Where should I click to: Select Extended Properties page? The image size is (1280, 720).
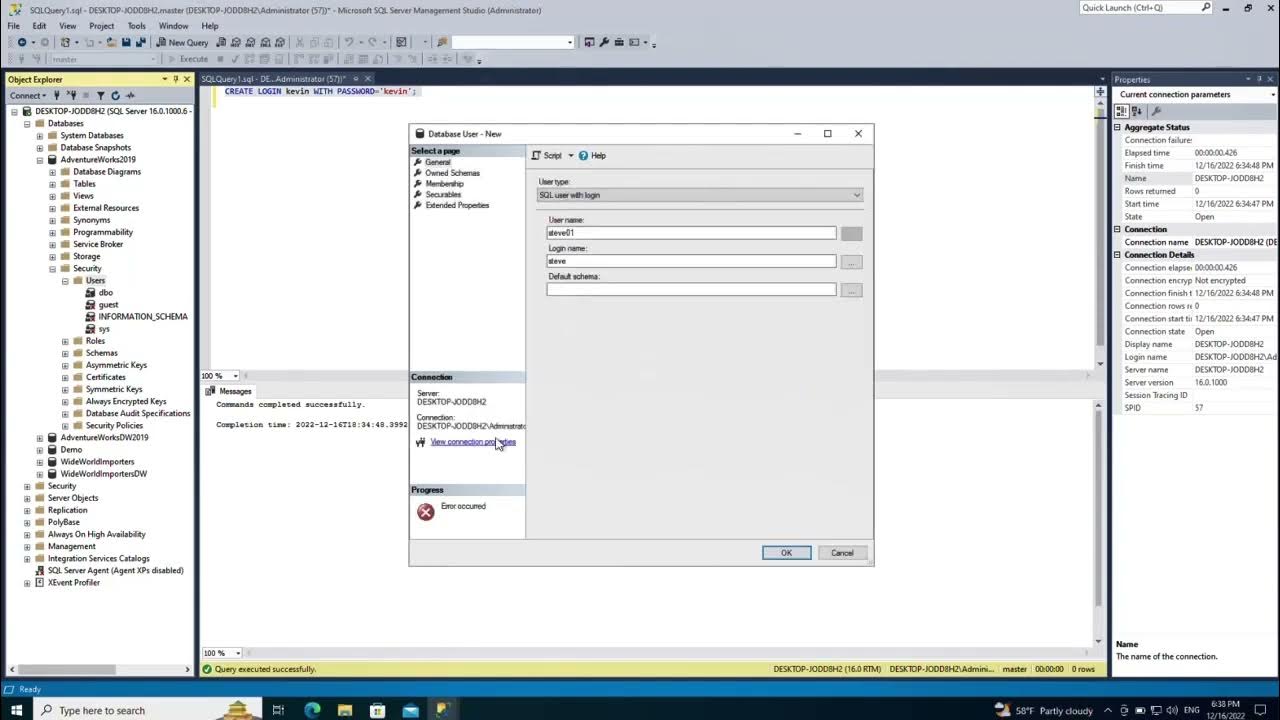[457, 205]
